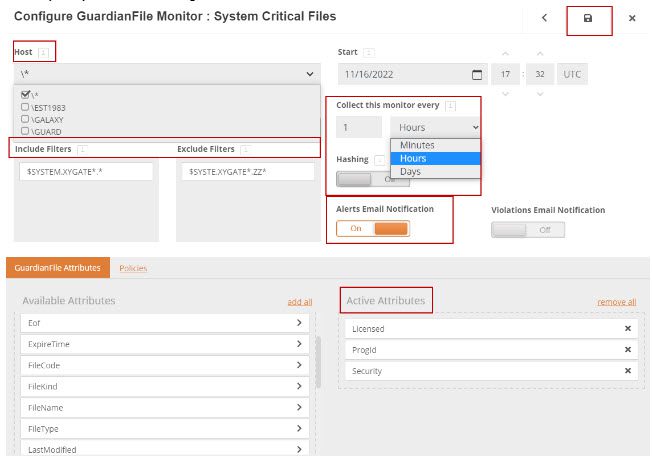Click the Available Attributes scrollbar
The image size is (652, 456).
coord(319,362)
